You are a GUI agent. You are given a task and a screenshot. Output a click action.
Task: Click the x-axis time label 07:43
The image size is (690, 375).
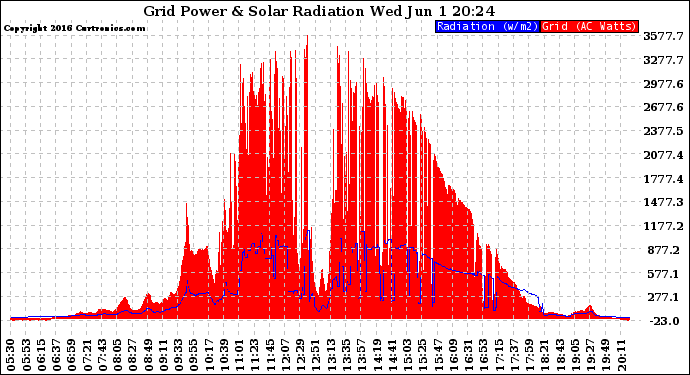[x=103, y=355]
